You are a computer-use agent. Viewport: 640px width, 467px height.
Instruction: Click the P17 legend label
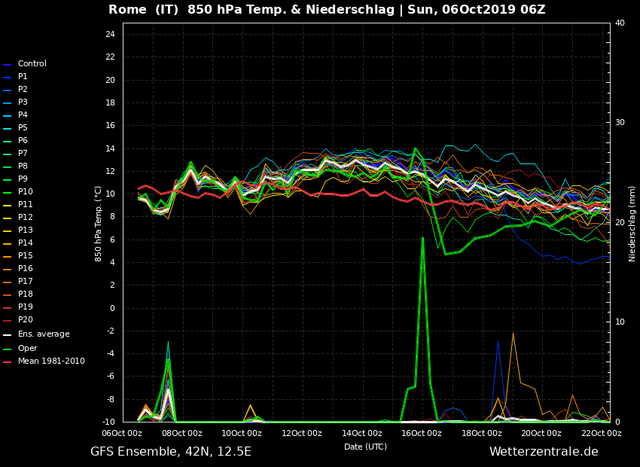(x=25, y=281)
